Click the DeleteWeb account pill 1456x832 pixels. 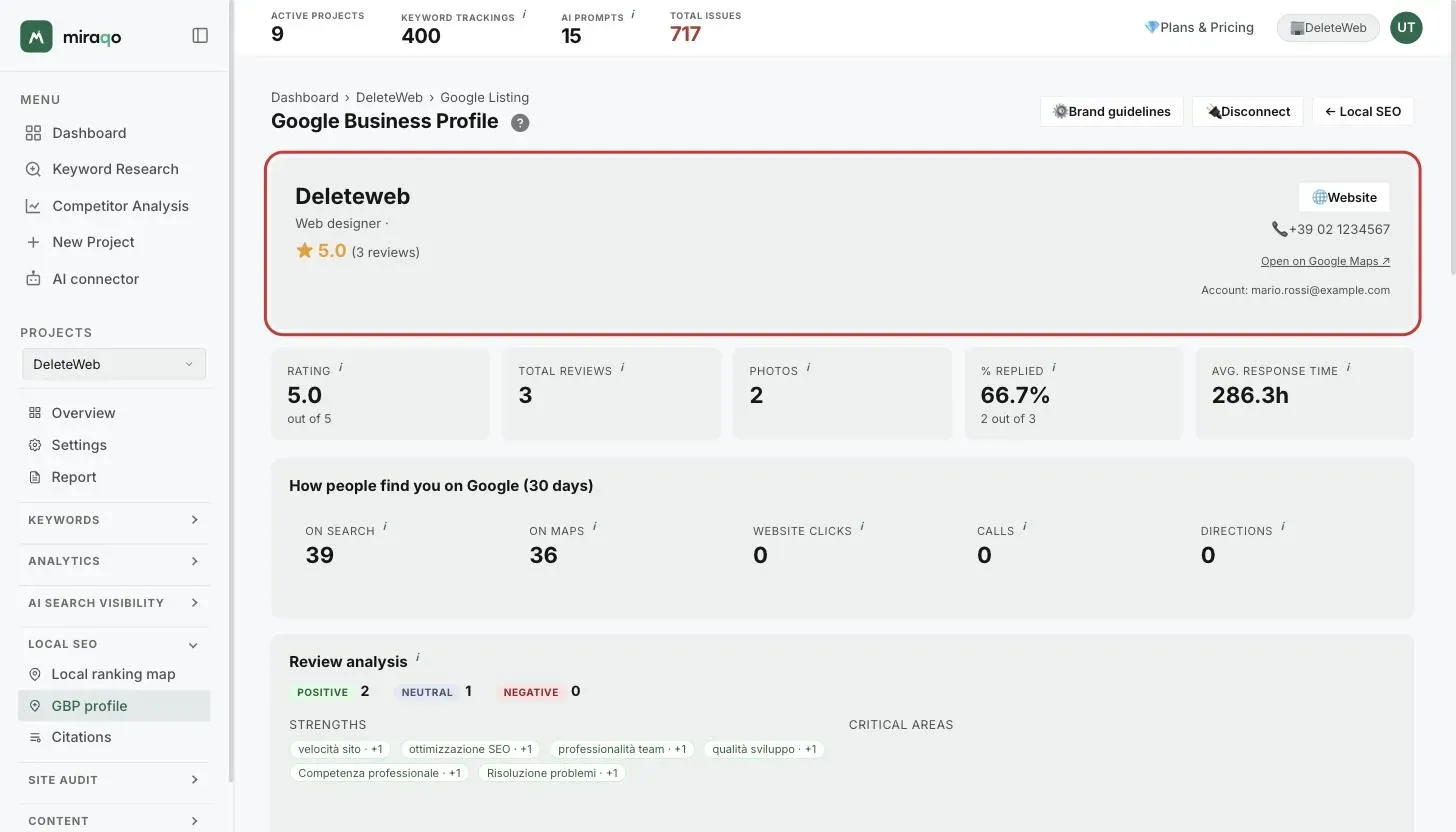1328,28
